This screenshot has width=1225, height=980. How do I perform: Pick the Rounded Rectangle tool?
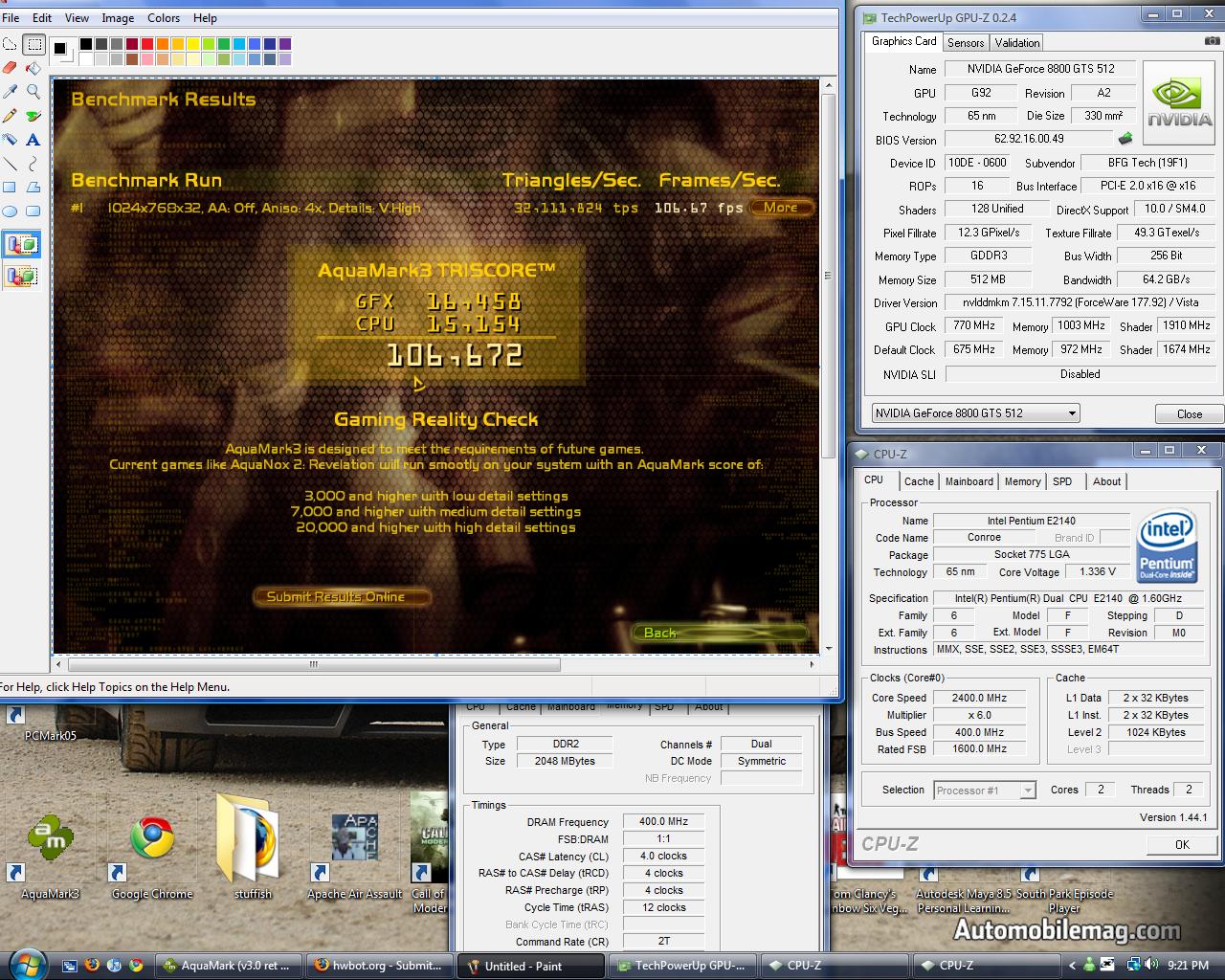[34, 212]
